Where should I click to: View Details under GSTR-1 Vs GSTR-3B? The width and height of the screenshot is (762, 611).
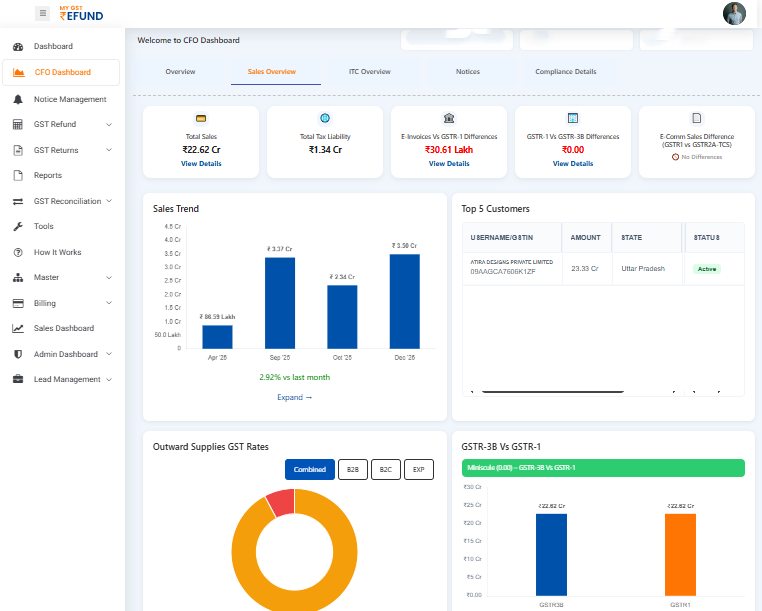coord(573,164)
